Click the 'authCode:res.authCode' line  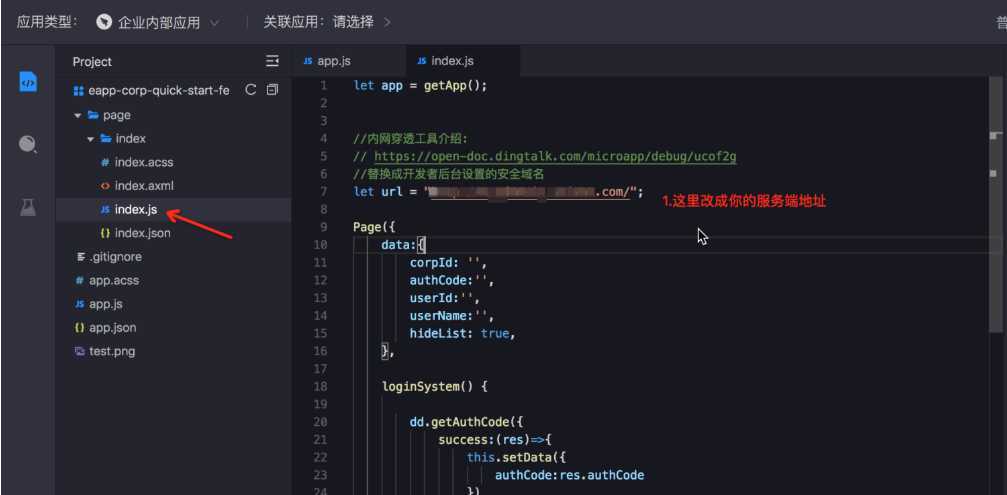point(570,475)
